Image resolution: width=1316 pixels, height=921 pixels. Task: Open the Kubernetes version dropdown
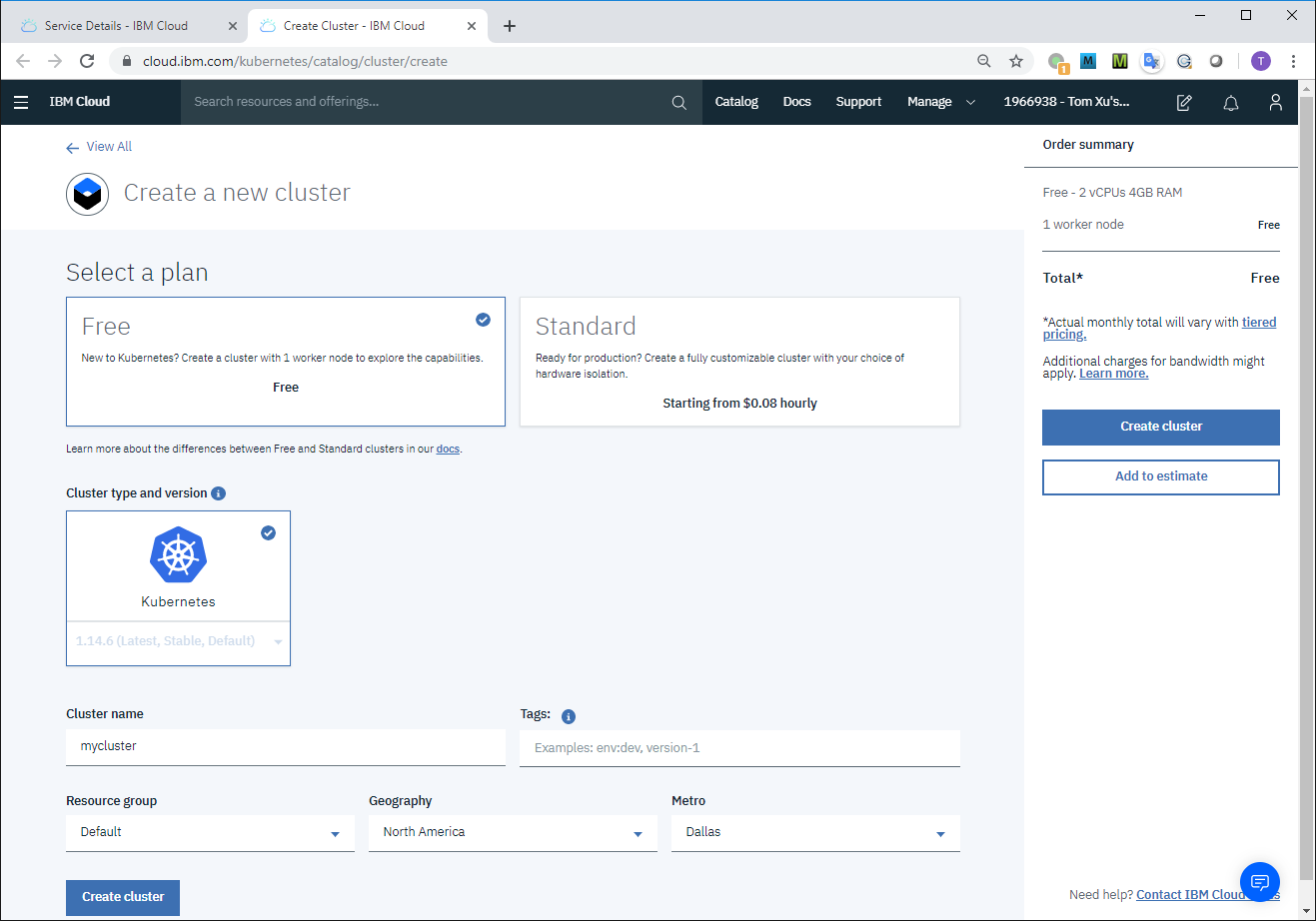178,641
